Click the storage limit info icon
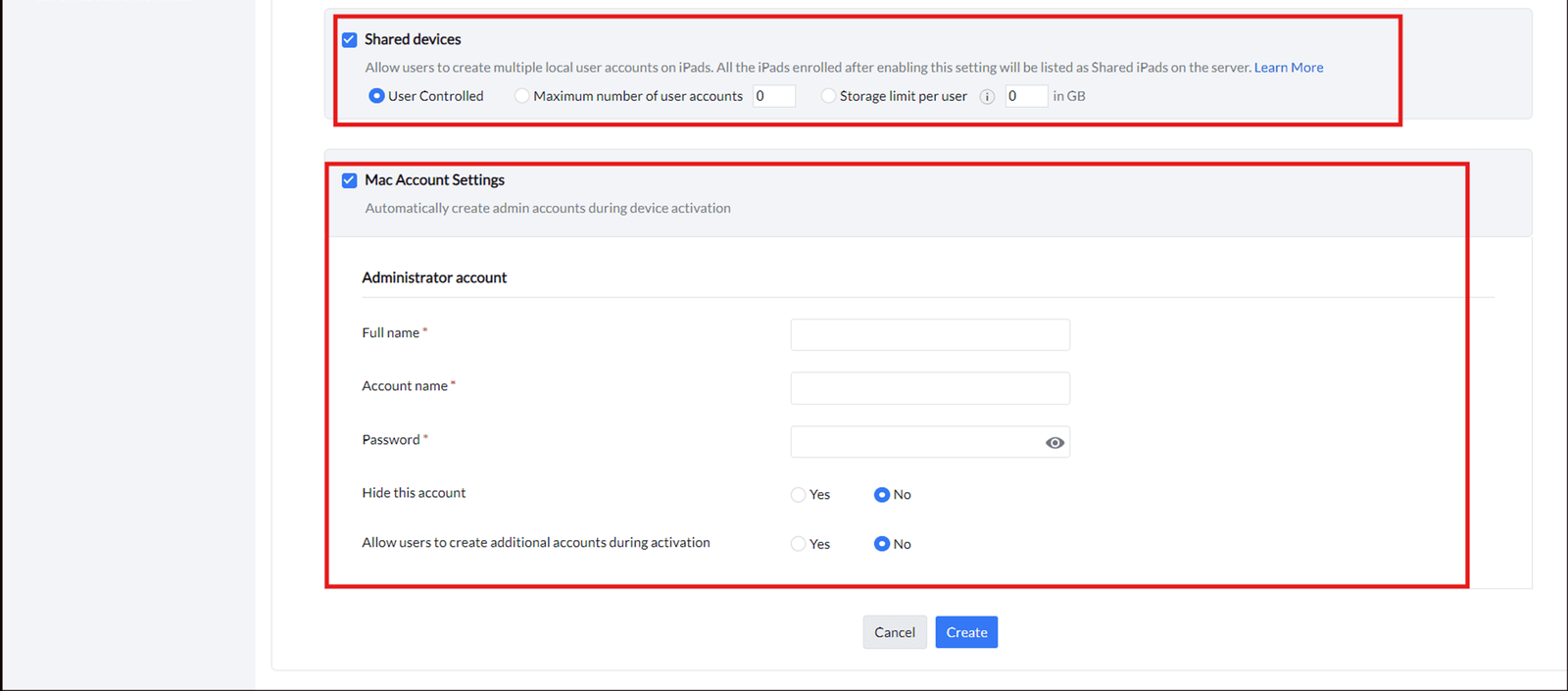The width and height of the screenshot is (1568, 691). coord(987,97)
